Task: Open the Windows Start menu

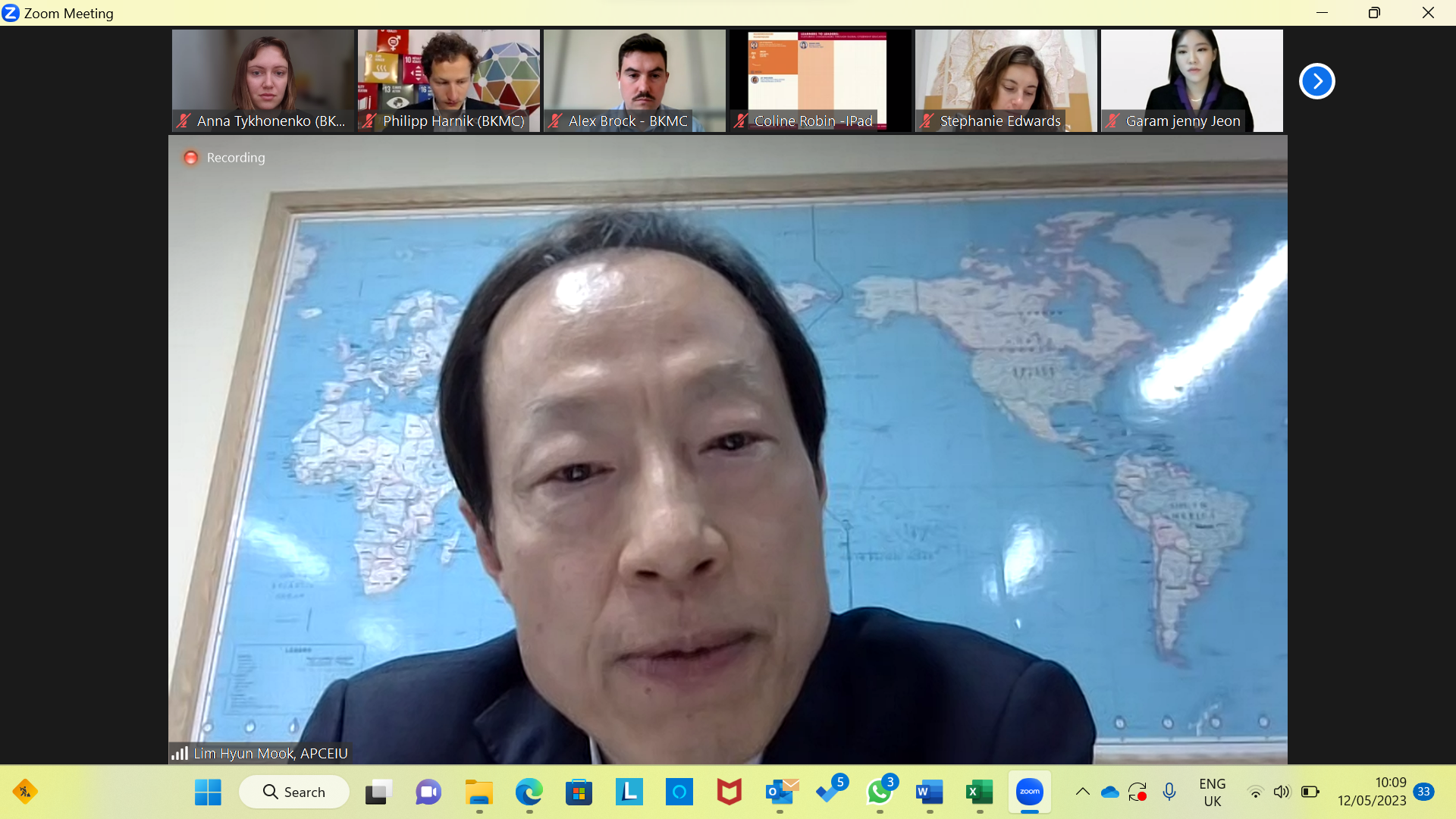Action: pos(208,792)
